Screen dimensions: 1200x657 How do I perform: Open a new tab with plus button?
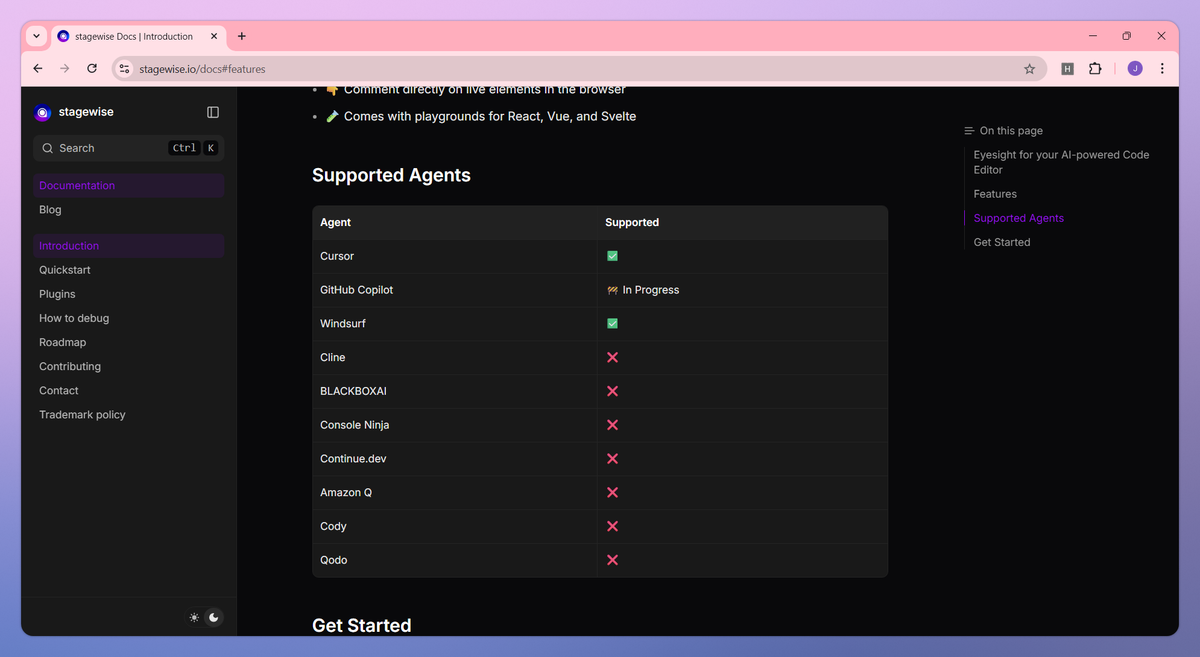[x=241, y=36]
